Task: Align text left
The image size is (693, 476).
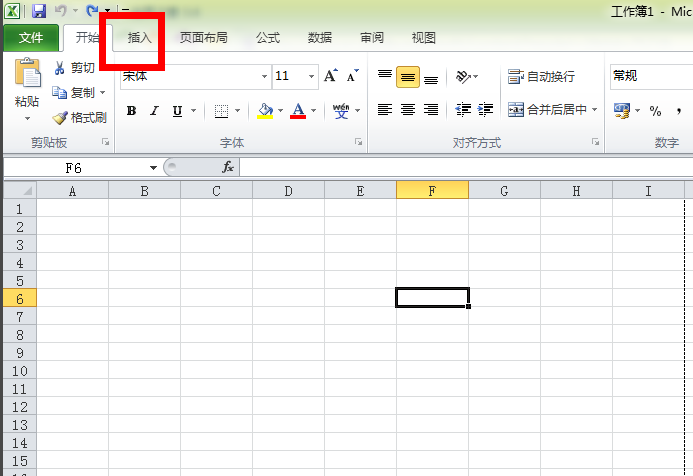Action: (x=385, y=109)
